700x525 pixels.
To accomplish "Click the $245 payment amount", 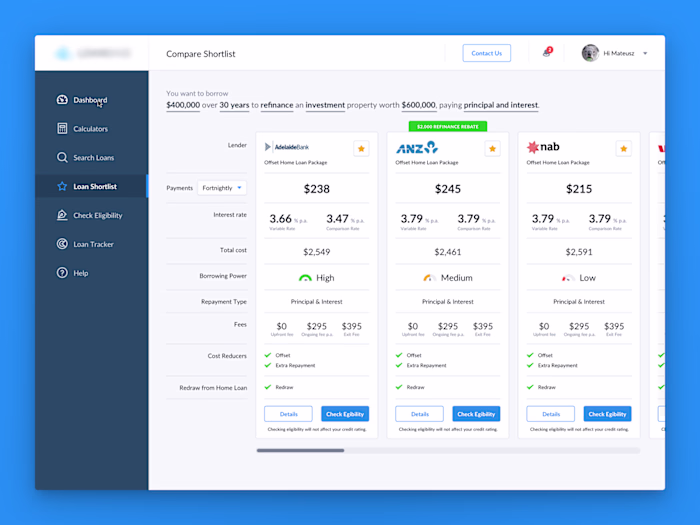I will [x=448, y=189].
